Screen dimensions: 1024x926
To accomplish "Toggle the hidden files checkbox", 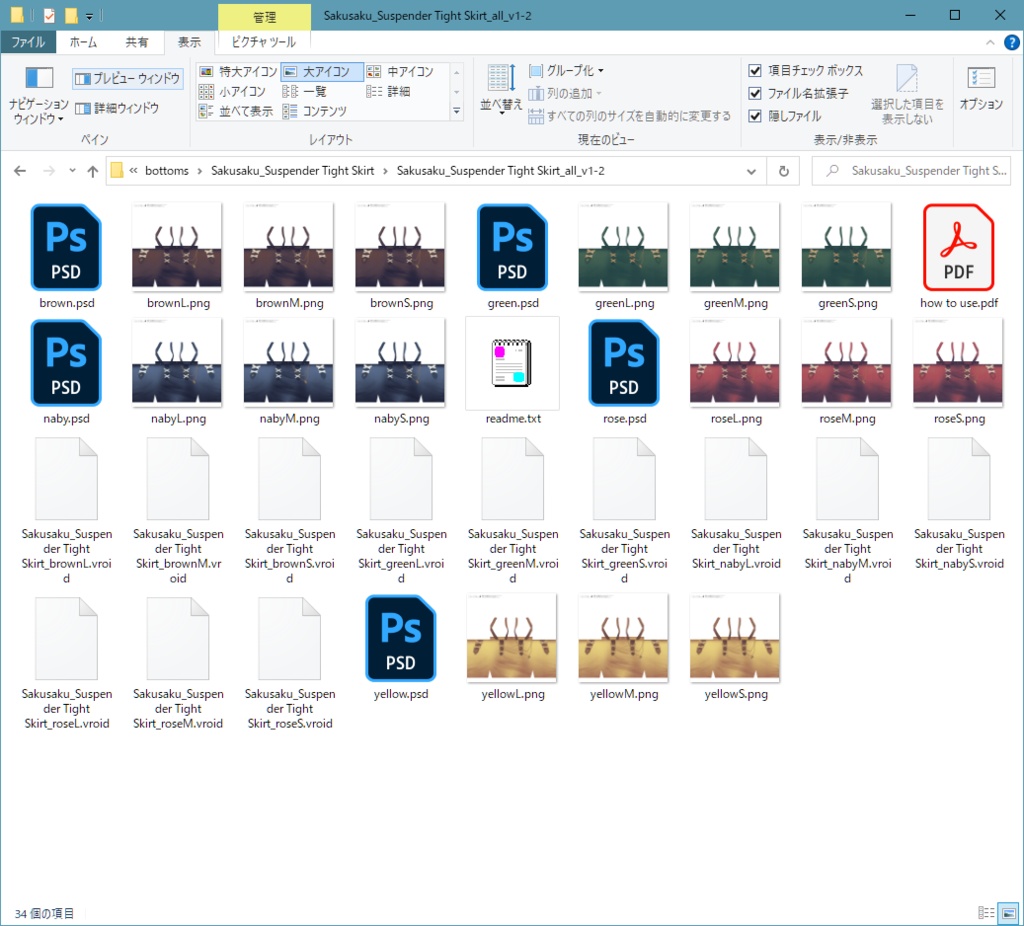I will click(x=755, y=116).
